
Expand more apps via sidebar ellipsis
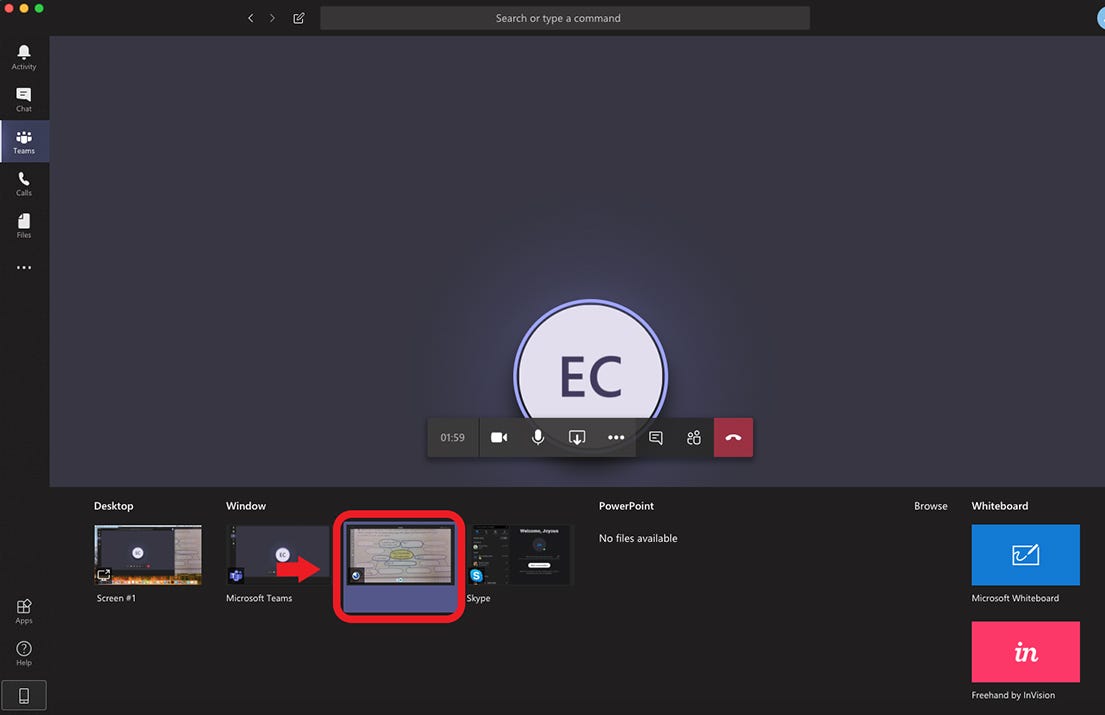point(23,267)
